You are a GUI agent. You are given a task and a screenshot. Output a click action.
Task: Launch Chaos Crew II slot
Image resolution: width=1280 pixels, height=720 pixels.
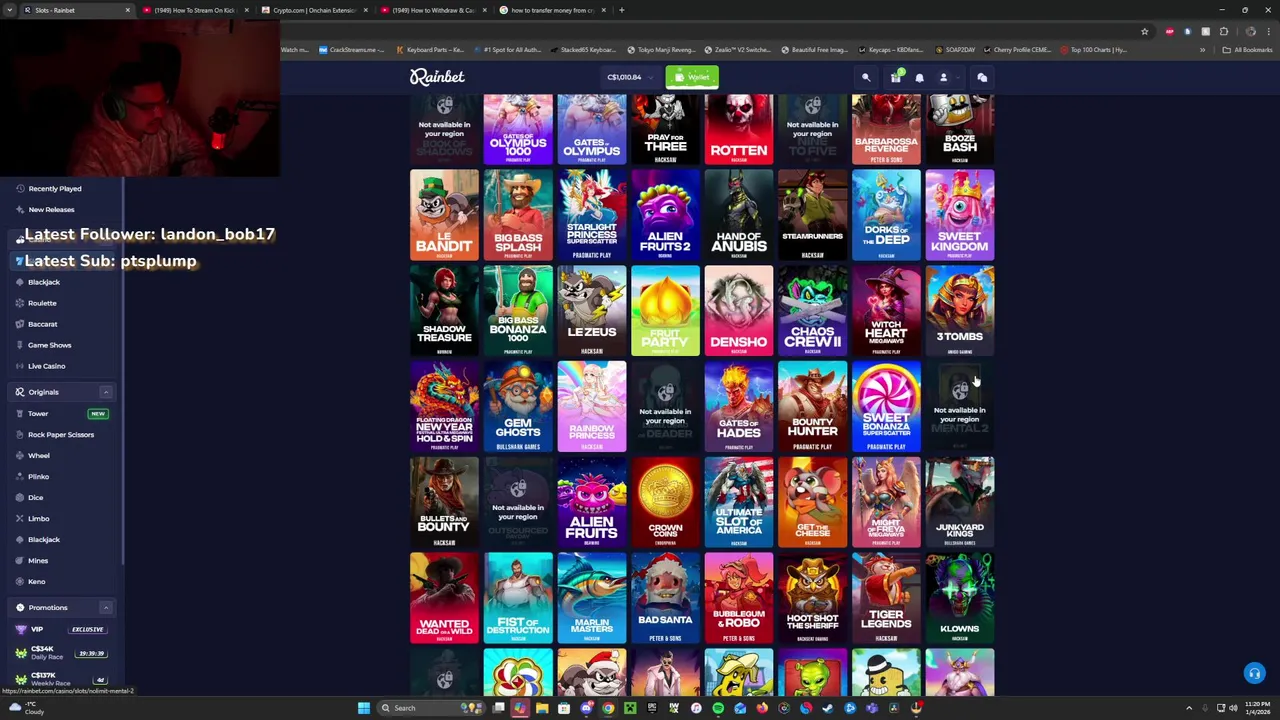(813, 311)
